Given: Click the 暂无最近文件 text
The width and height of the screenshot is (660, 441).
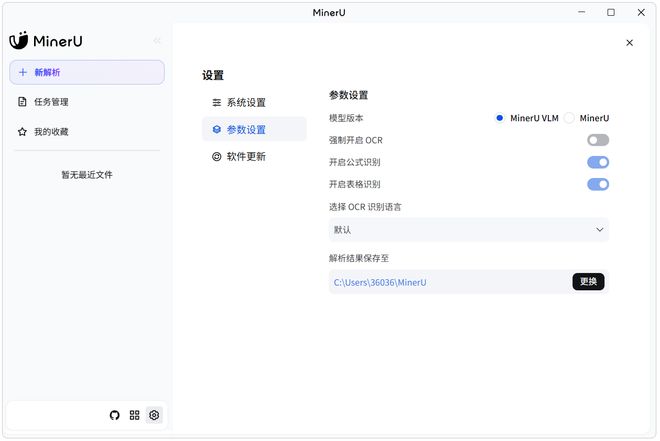Looking at the screenshot, I should (x=87, y=175).
